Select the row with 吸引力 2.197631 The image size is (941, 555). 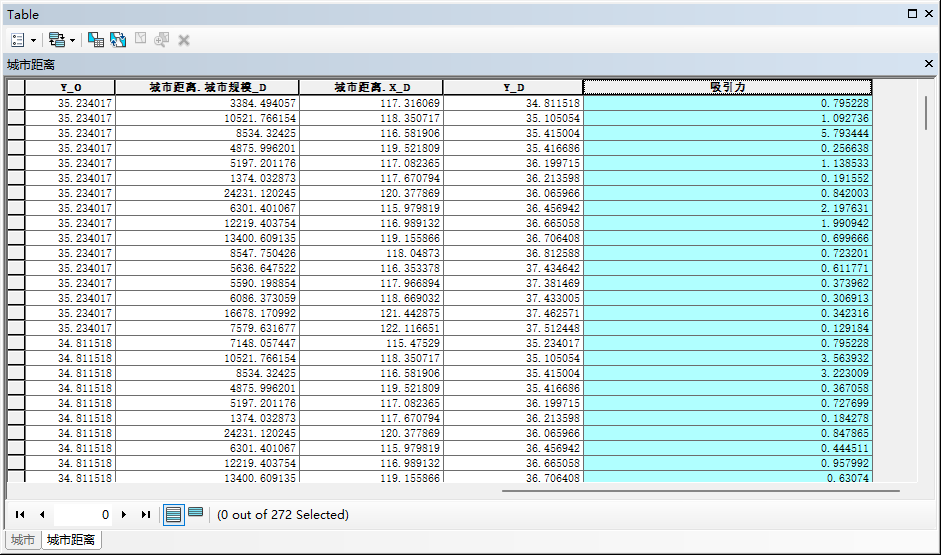pos(16,208)
